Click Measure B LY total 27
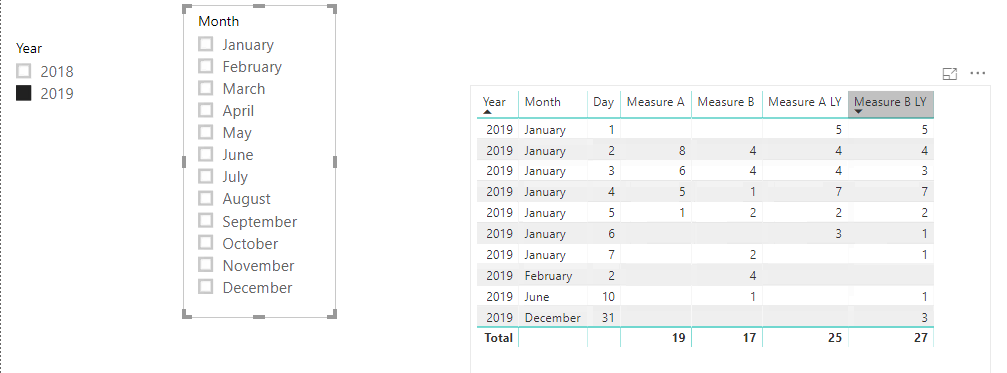 [x=921, y=338]
